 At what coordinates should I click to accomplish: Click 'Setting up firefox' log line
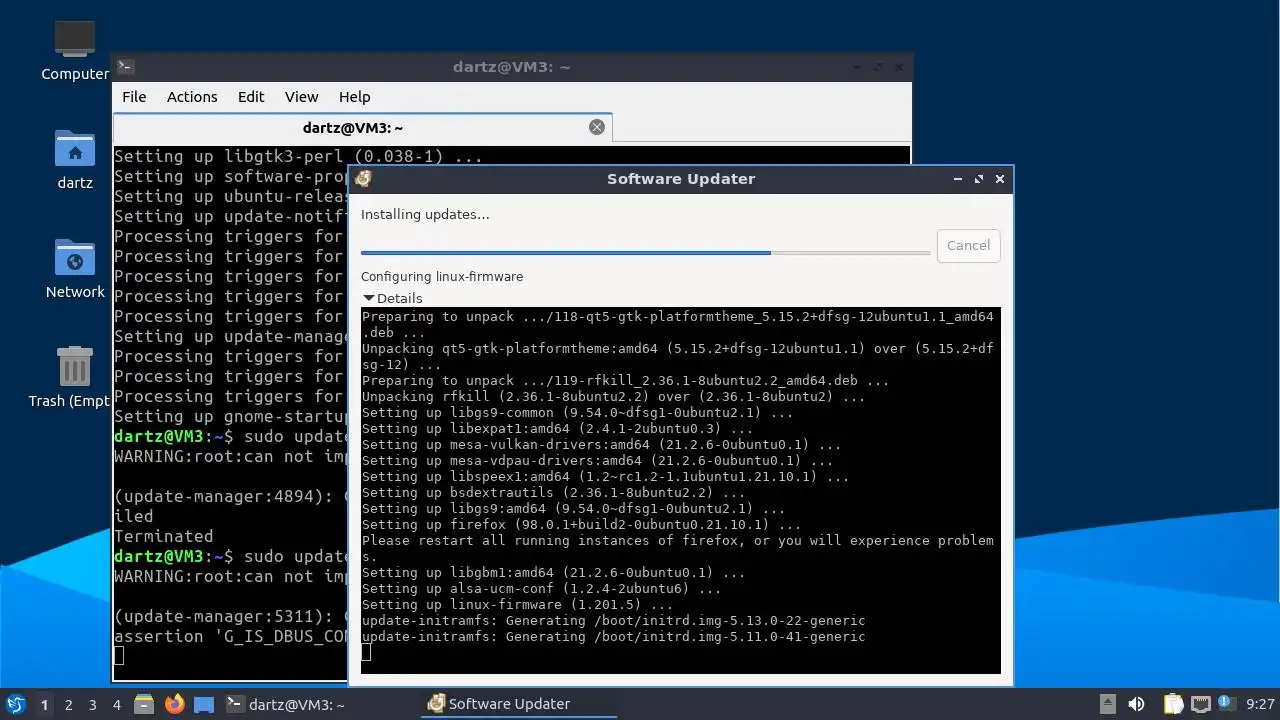[x=581, y=525]
